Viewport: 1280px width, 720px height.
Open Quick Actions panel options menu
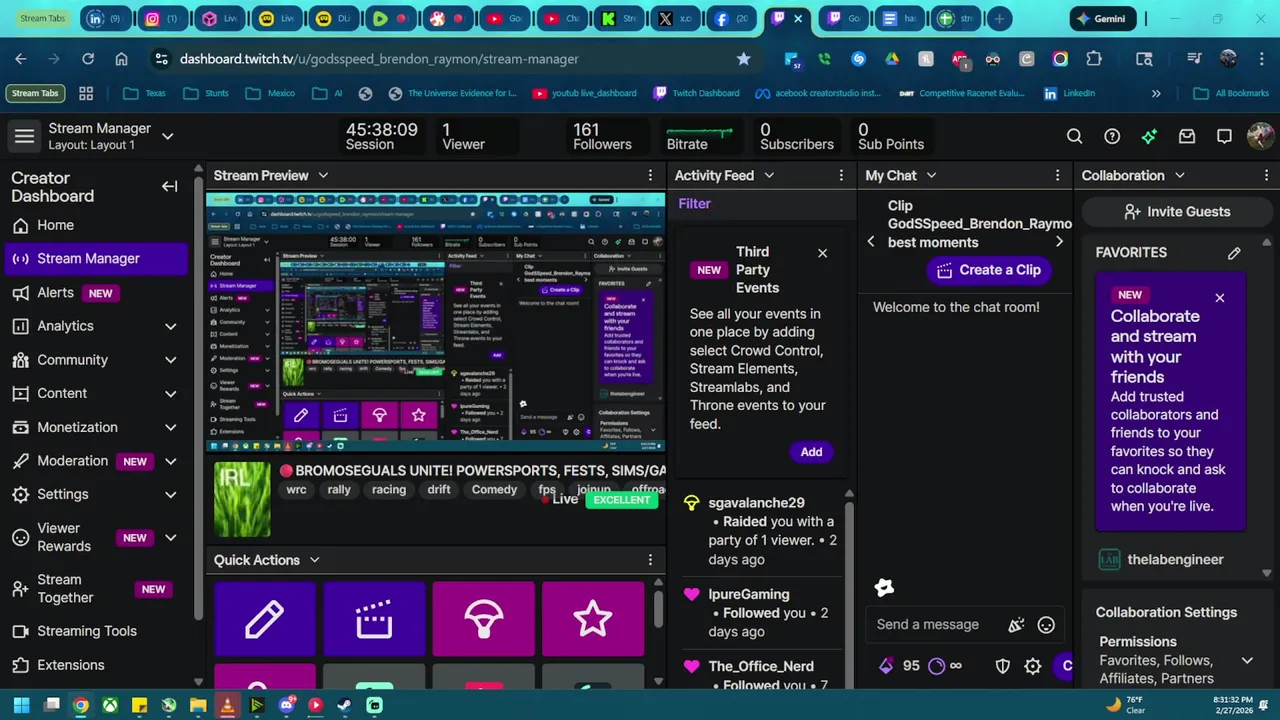click(x=650, y=560)
